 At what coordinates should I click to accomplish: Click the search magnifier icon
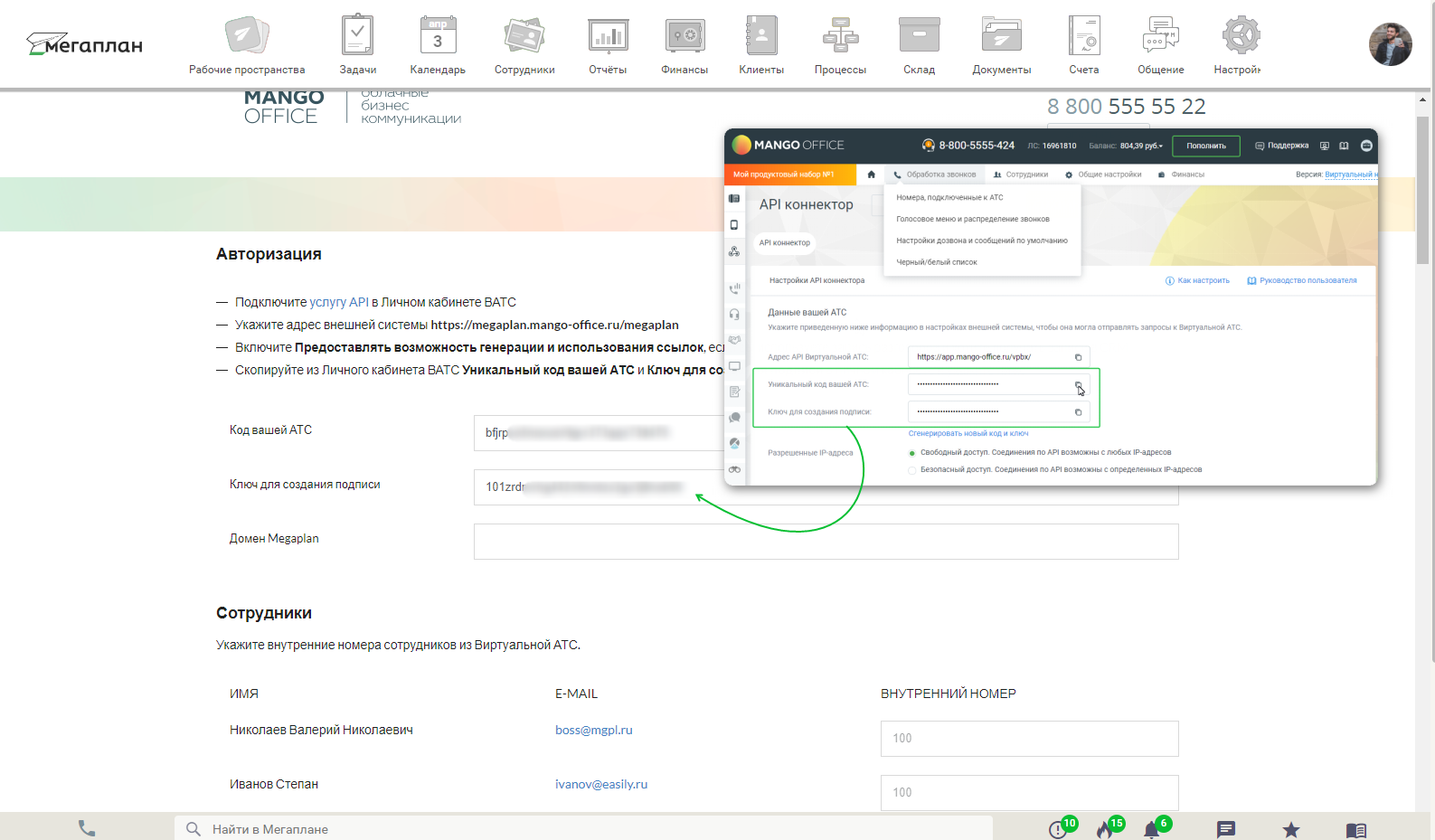coord(193,828)
